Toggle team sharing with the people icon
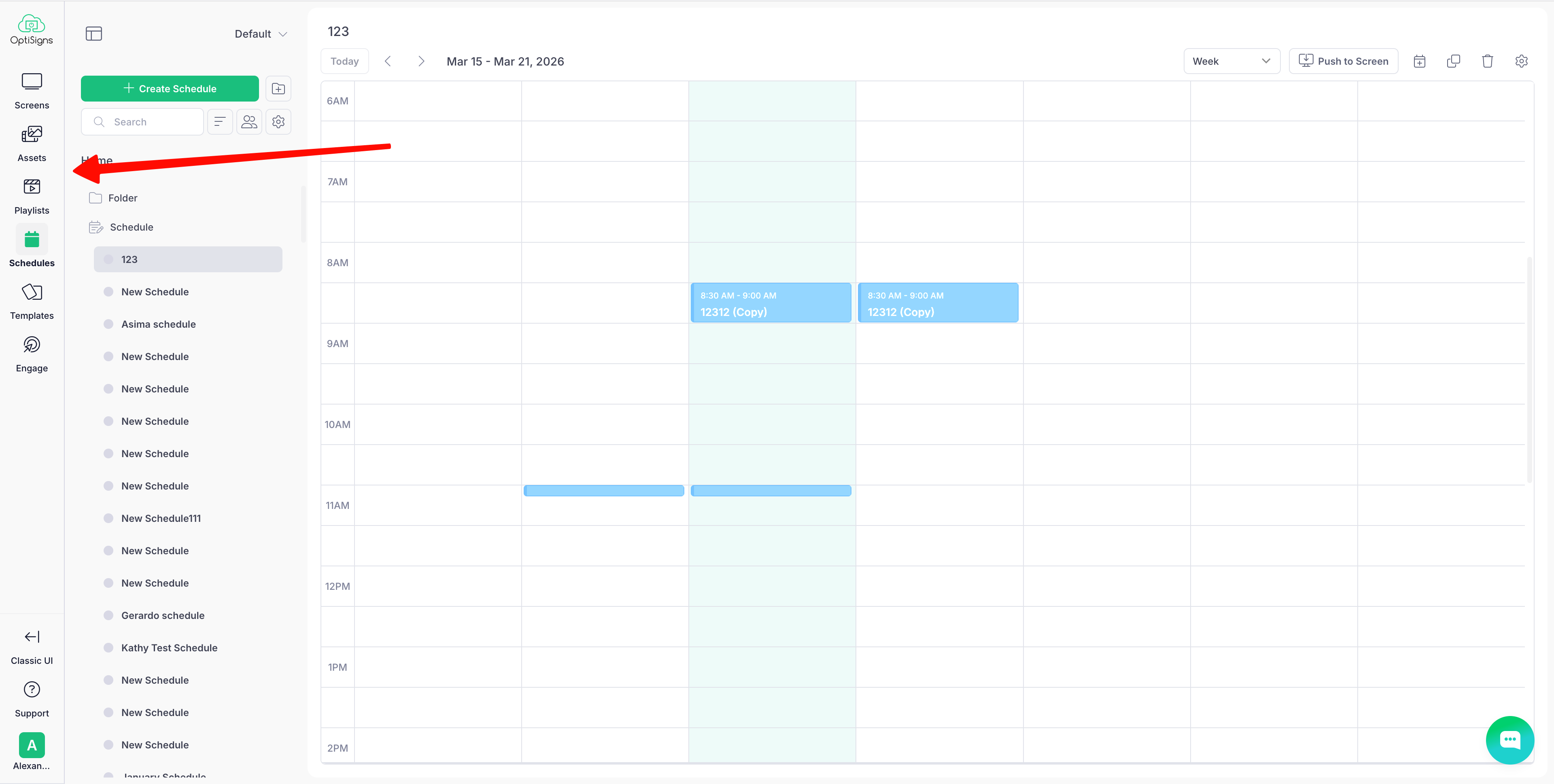 click(x=249, y=121)
